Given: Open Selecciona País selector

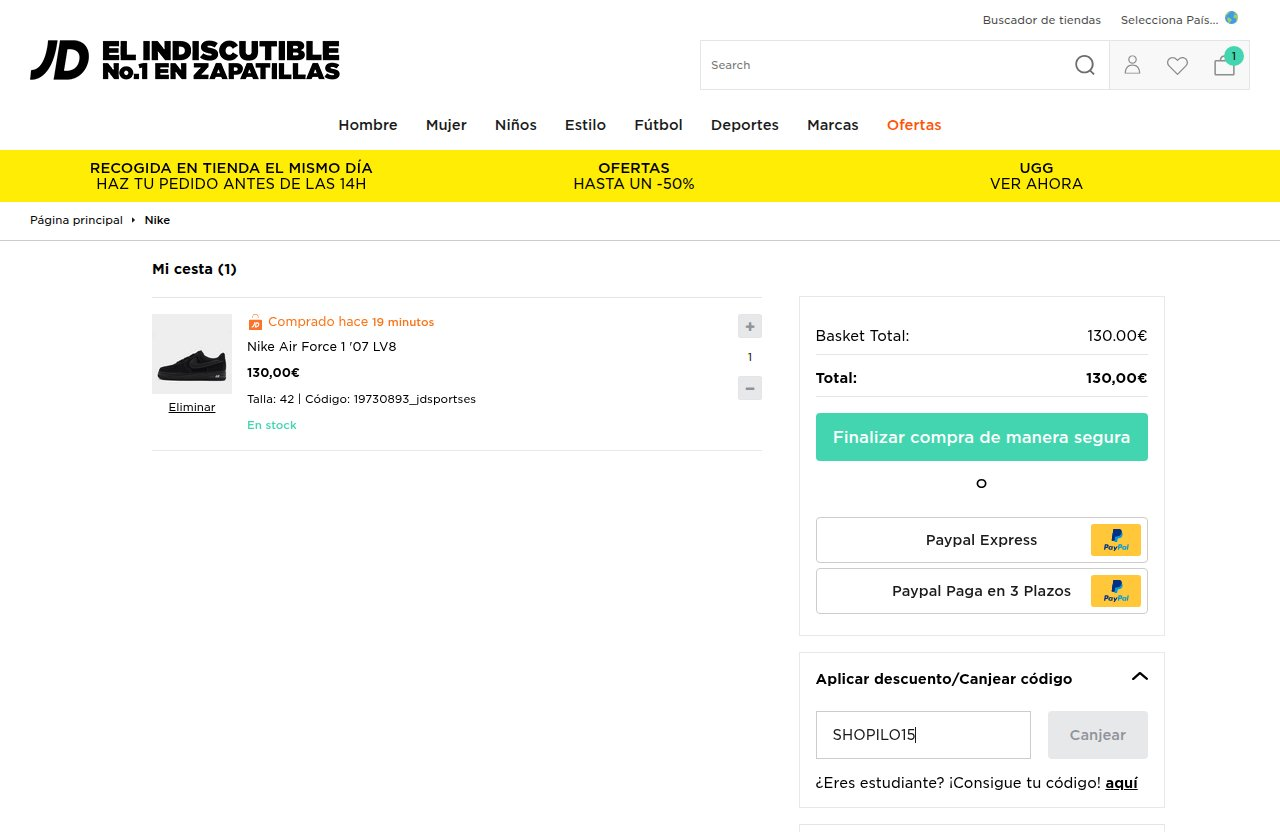Looking at the screenshot, I should tap(1169, 20).
